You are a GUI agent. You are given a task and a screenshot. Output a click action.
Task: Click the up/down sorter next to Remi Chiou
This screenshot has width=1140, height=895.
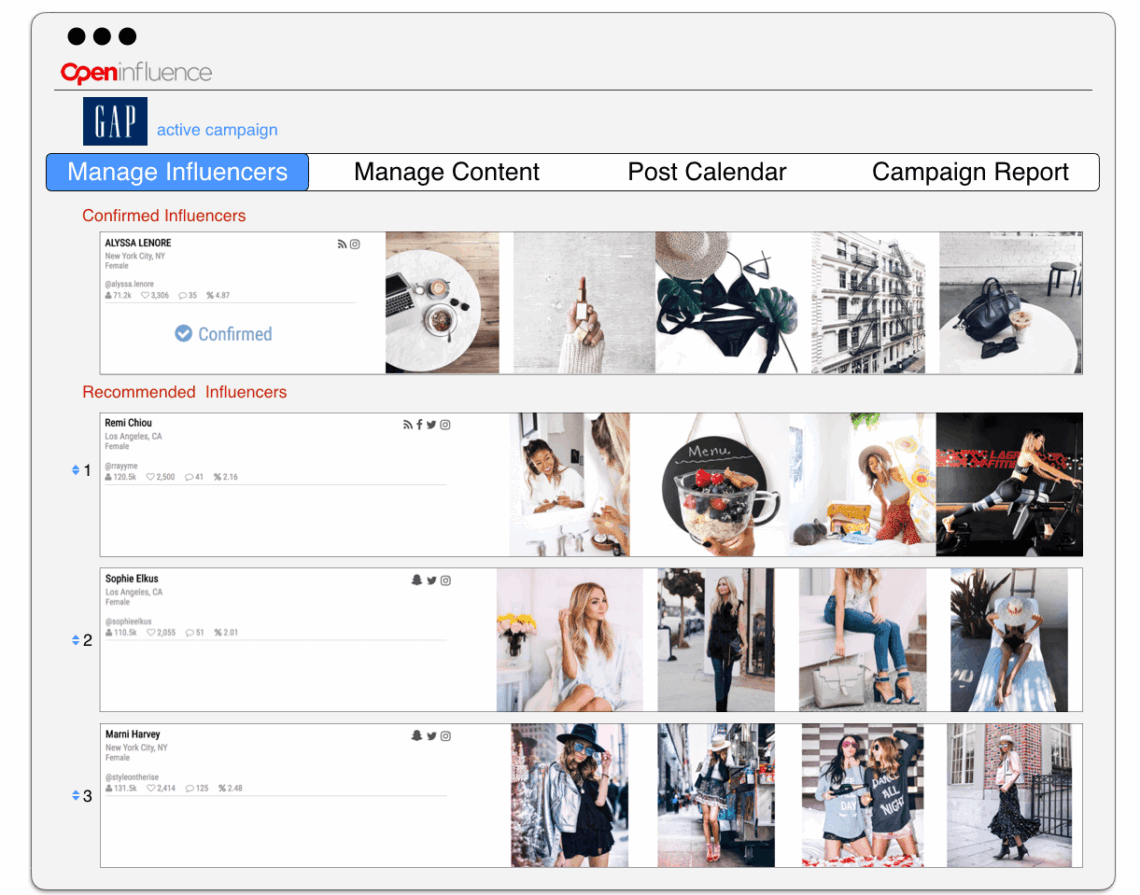[x=76, y=467]
